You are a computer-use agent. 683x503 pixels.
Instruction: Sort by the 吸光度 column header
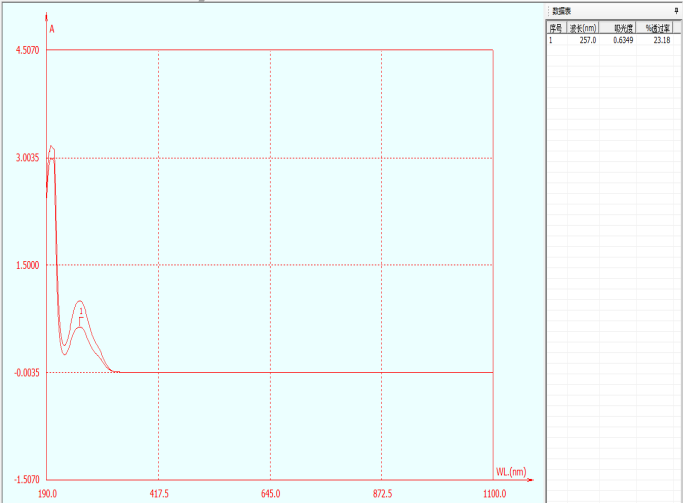click(x=626, y=29)
